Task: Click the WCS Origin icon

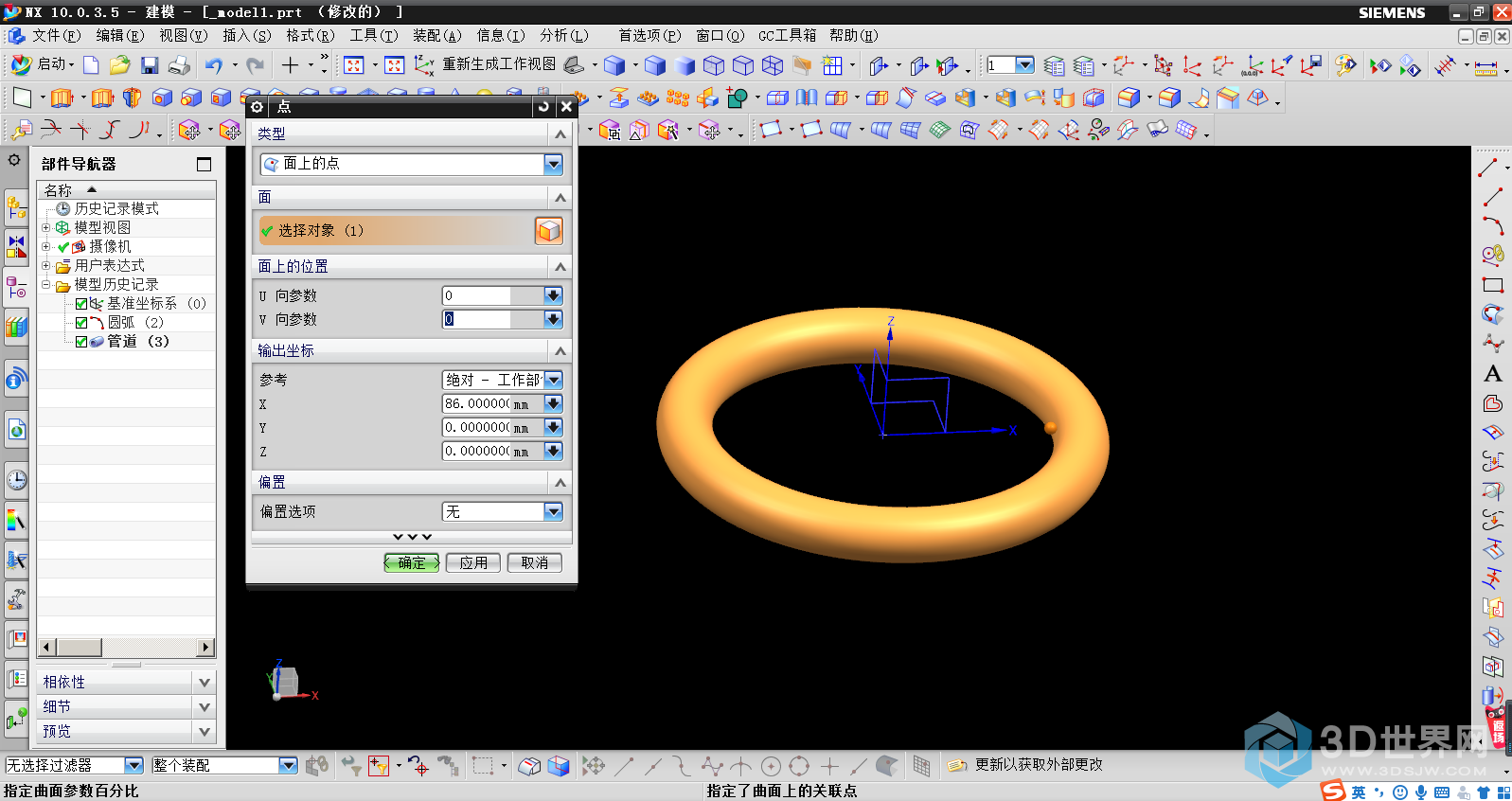Action: pos(1193,65)
